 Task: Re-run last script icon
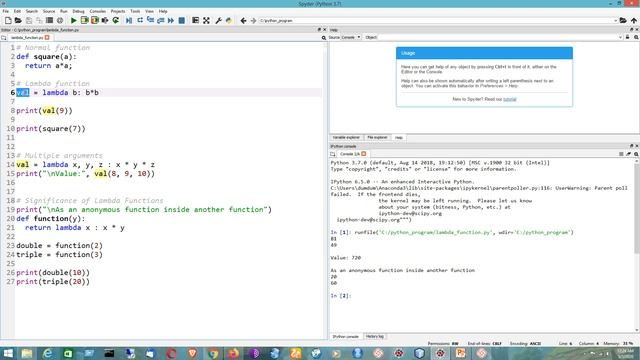coord(116,20)
